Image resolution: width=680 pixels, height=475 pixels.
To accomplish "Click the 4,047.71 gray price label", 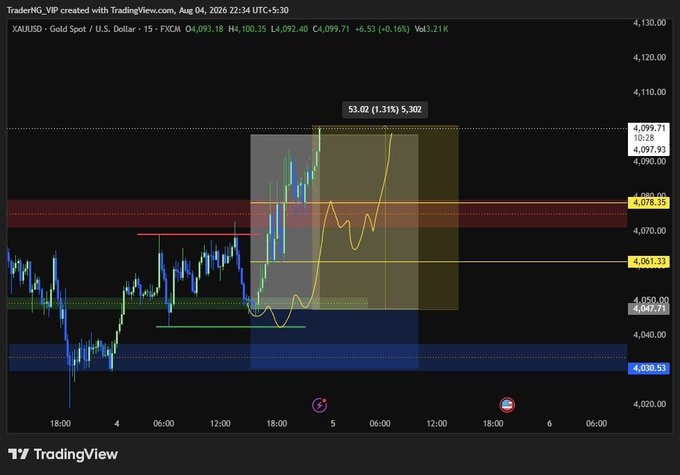I will click(649, 308).
